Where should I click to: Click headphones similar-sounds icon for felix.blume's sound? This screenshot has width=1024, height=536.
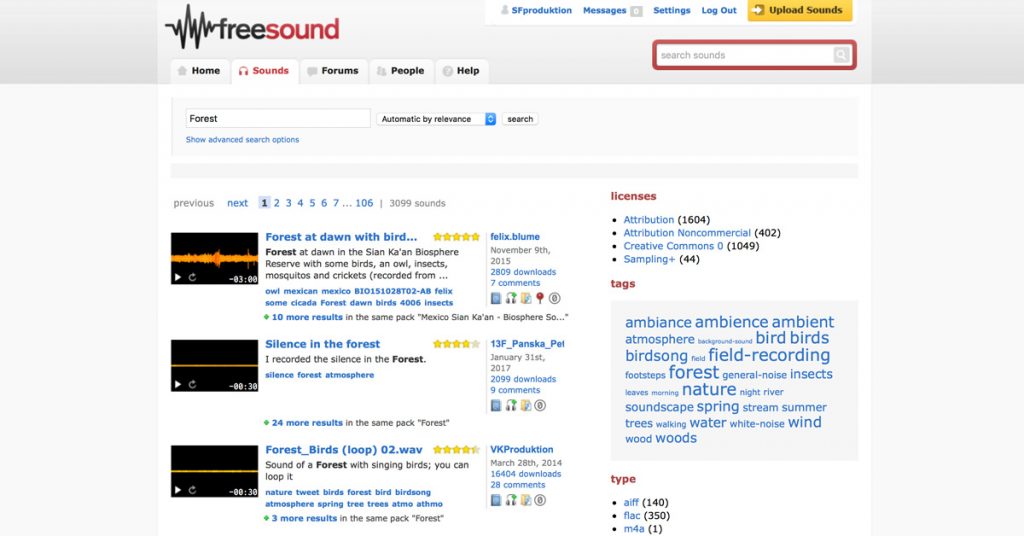coord(511,298)
